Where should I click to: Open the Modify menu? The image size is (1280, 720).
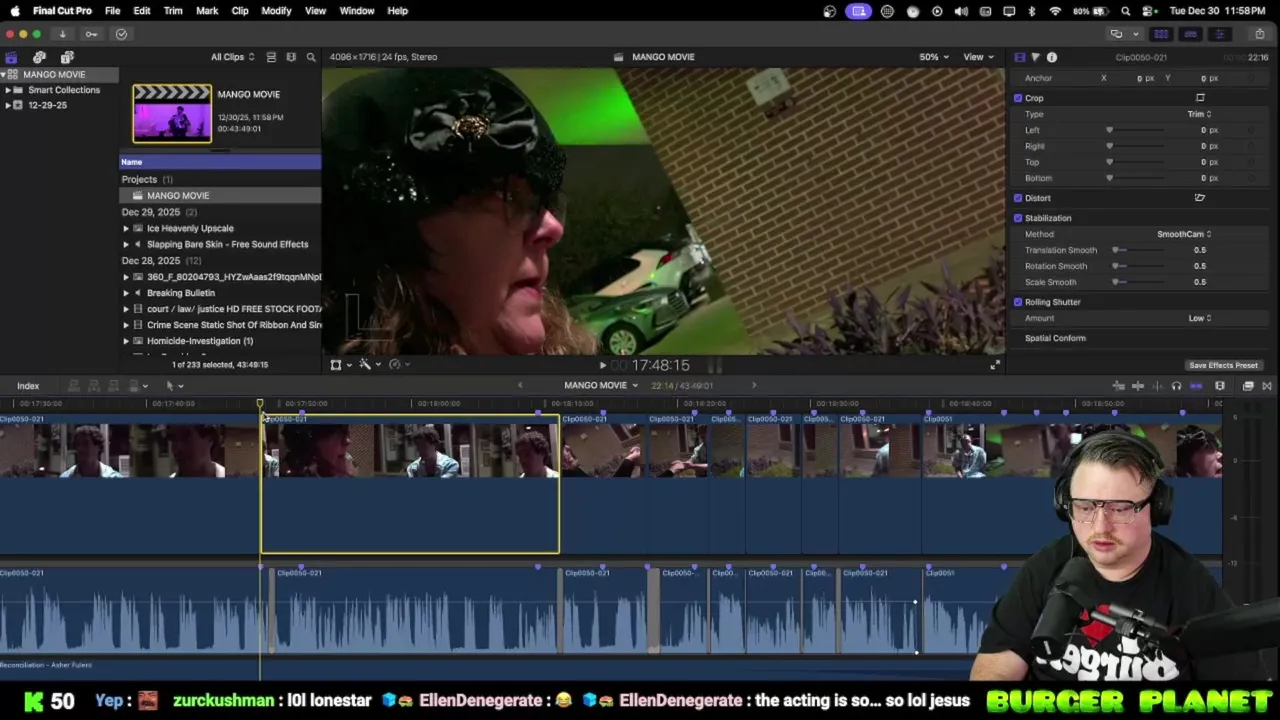point(276,11)
